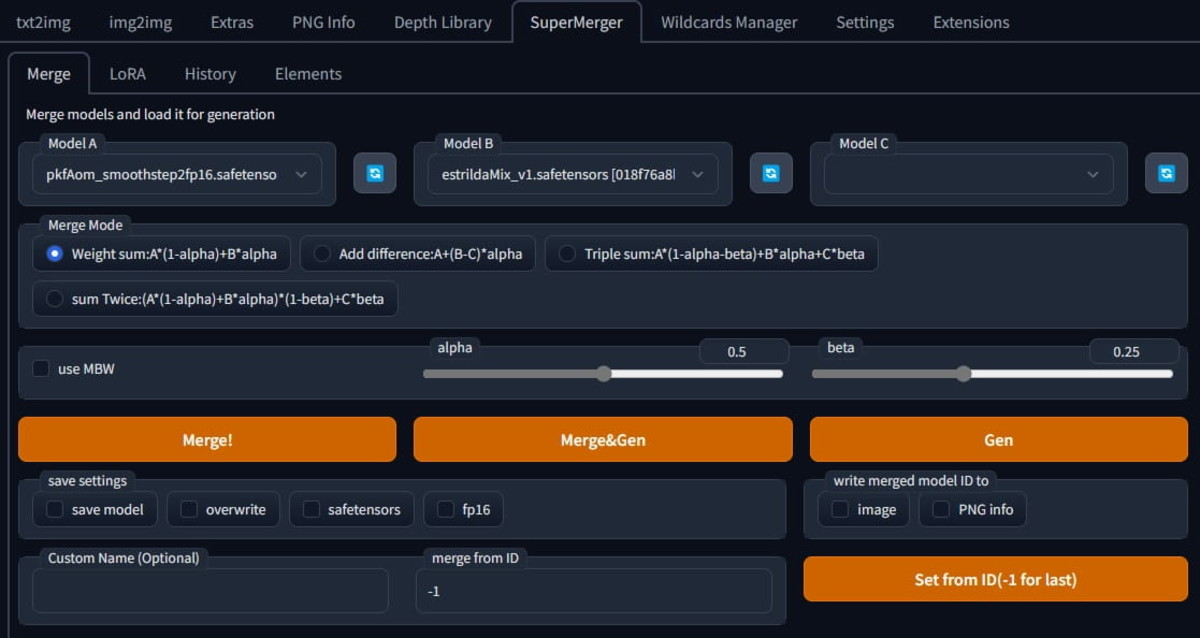Enable the use MBW checkbox
The height and width of the screenshot is (638, 1200).
(x=41, y=369)
